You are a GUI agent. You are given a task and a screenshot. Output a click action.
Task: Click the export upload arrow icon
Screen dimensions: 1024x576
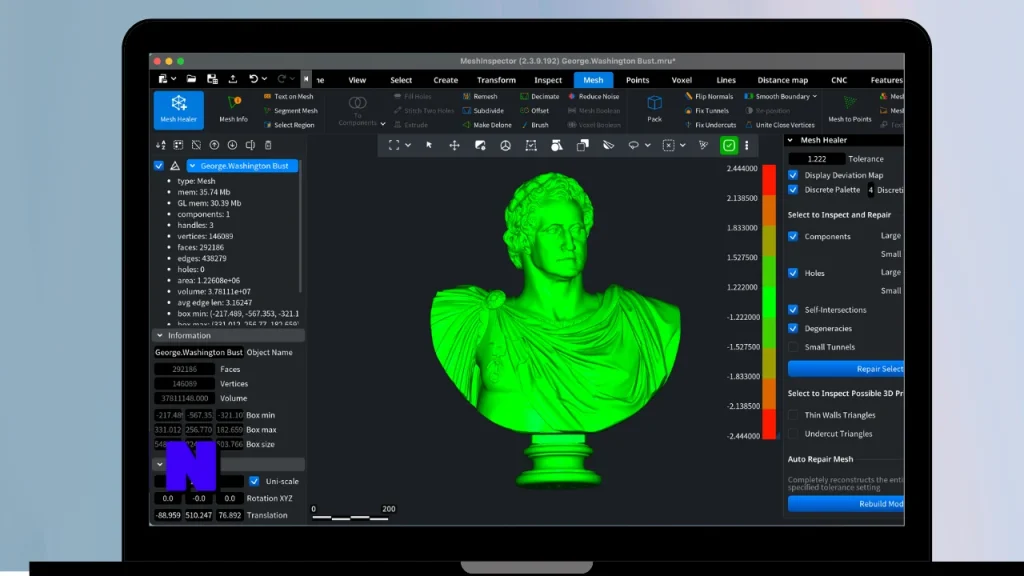pos(232,79)
